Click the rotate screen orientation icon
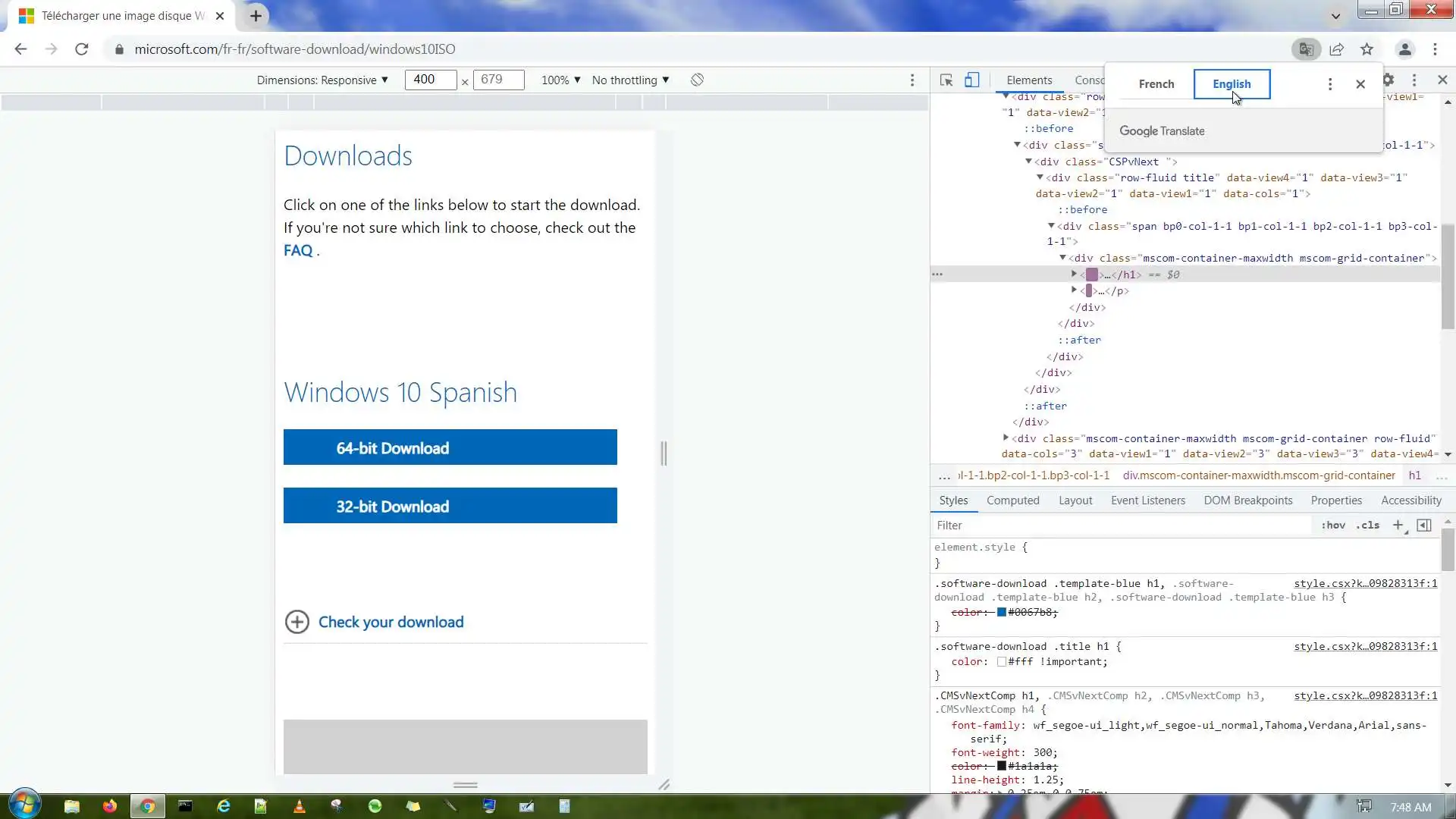1456x819 pixels. click(x=697, y=80)
